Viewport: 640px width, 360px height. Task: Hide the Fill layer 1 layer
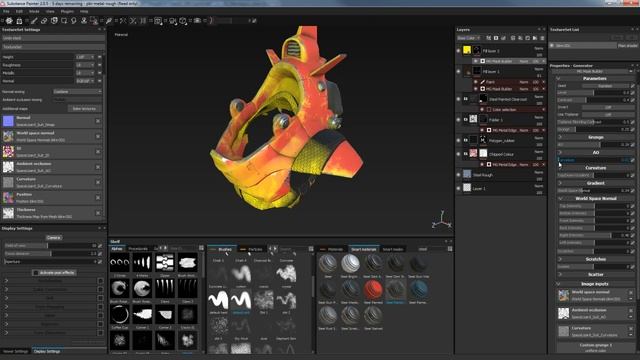458,71
